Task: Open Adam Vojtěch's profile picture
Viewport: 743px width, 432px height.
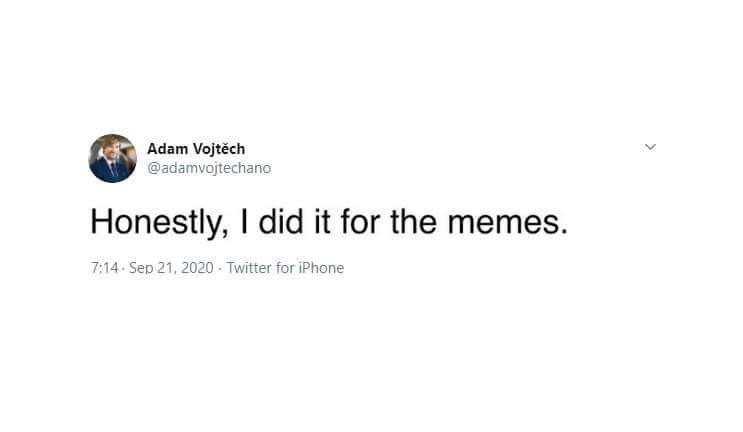Action: pyautogui.click(x=113, y=158)
